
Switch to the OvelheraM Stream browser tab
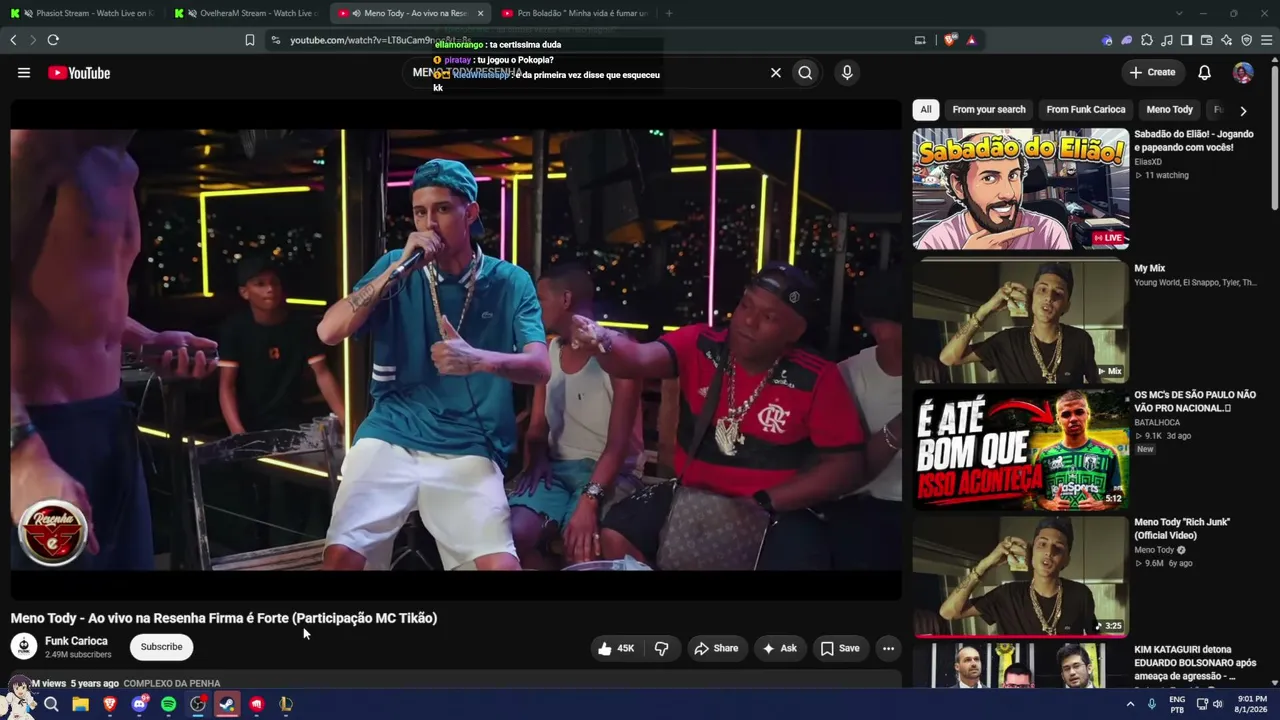246,13
